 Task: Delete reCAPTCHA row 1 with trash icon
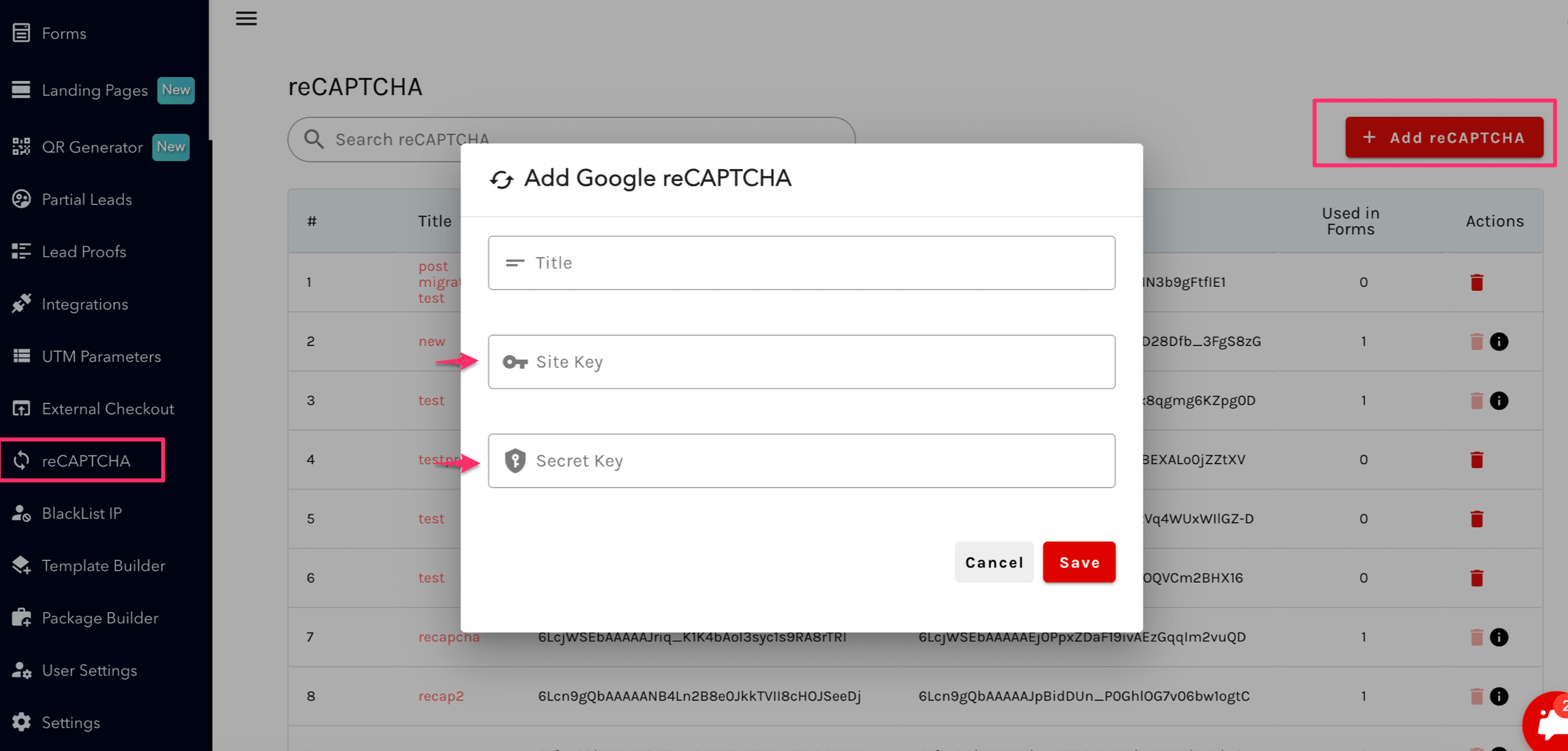tap(1476, 282)
